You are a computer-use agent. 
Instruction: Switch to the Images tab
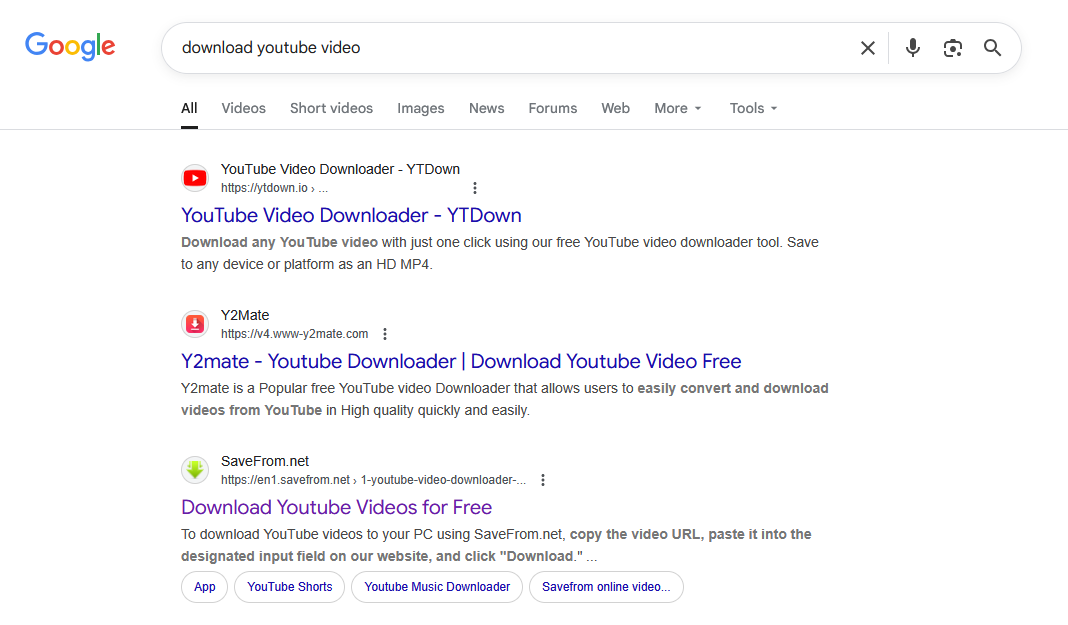tap(420, 108)
